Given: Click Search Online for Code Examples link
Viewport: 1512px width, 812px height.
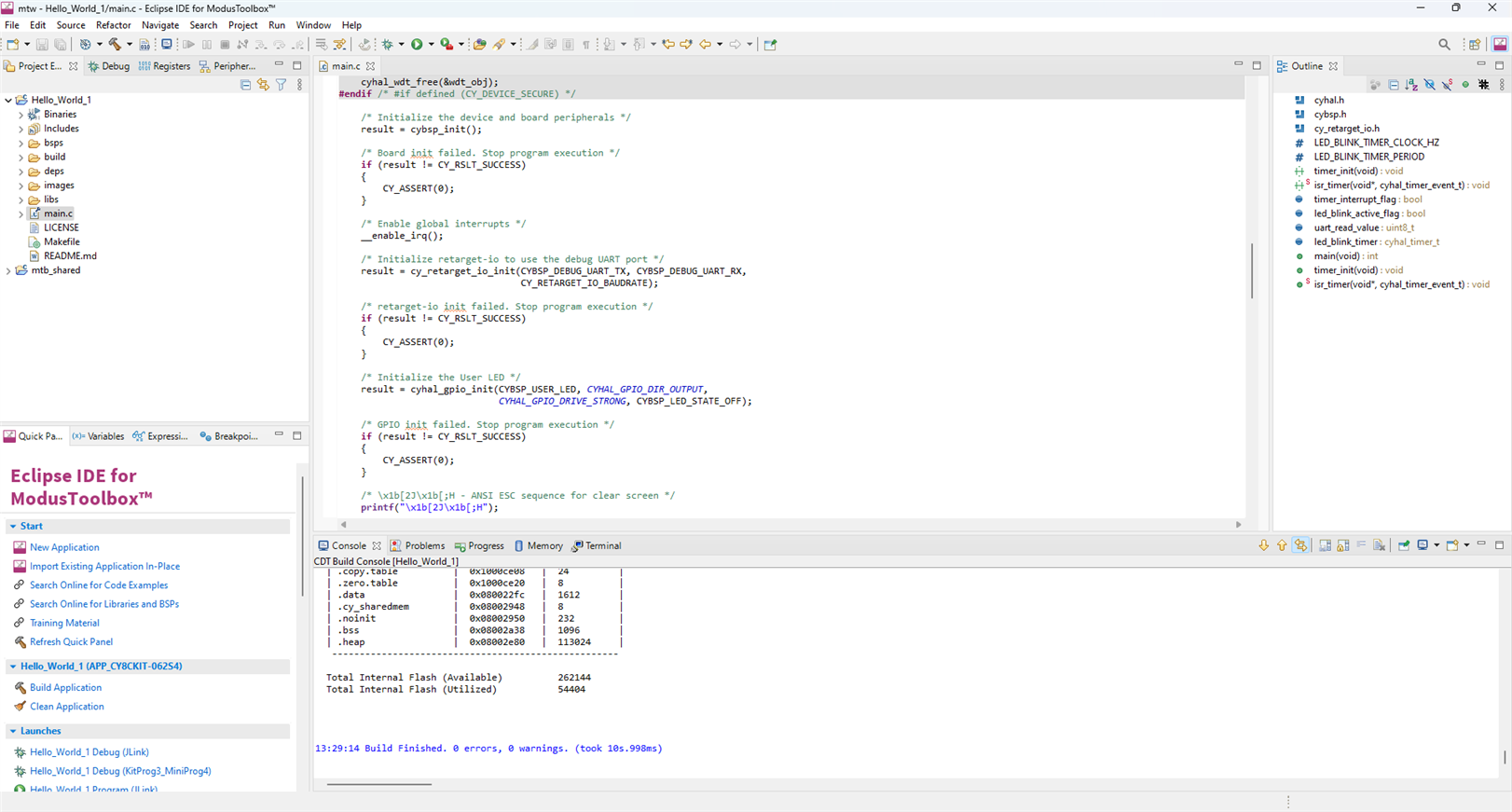Looking at the screenshot, I should click(99, 585).
